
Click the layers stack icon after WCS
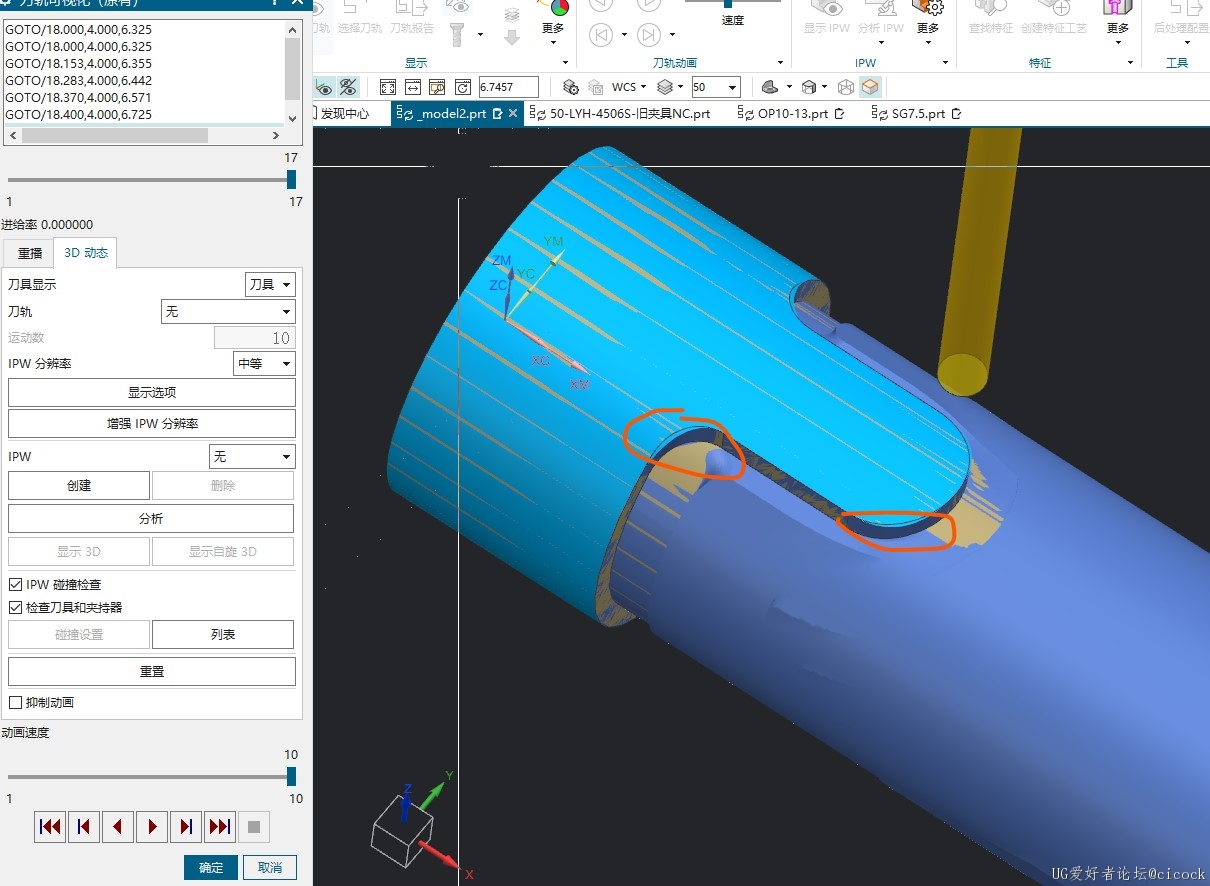click(x=665, y=87)
